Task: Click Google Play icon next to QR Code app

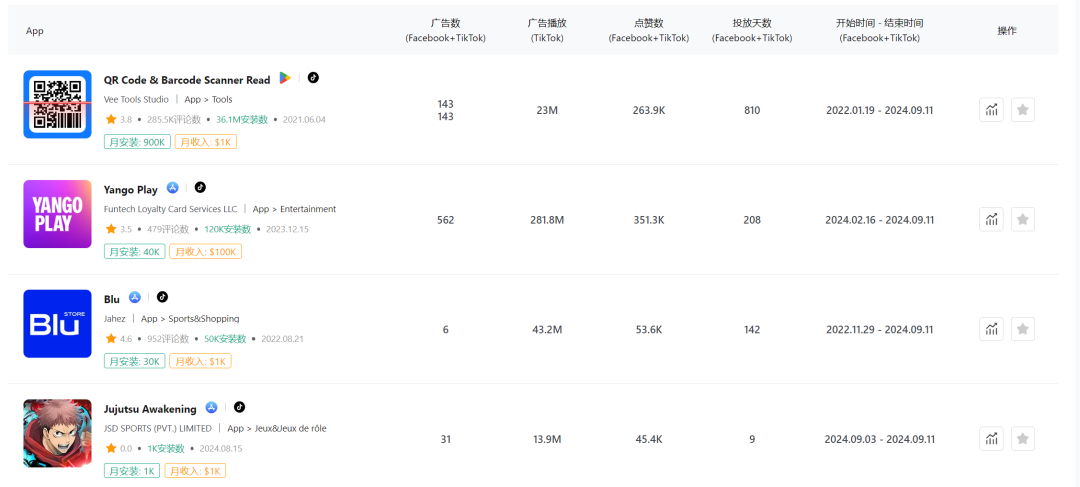Action: tap(284, 79)
